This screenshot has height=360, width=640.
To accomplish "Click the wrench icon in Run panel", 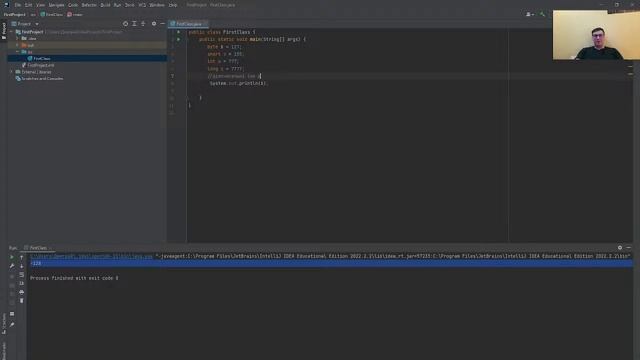I will pos(12,266).
